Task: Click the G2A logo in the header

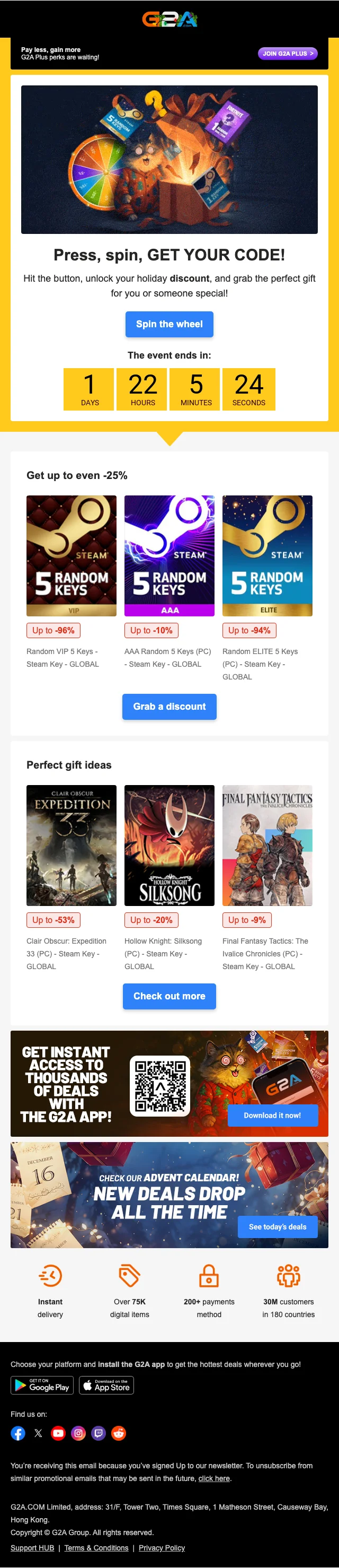Action: point(169,20)
